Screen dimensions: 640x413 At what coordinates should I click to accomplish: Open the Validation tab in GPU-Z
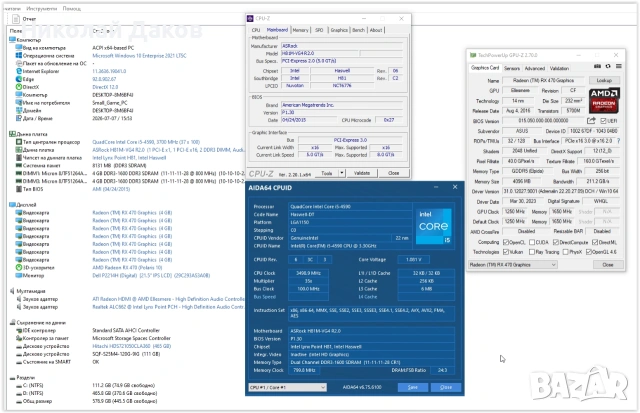(559, 68)
